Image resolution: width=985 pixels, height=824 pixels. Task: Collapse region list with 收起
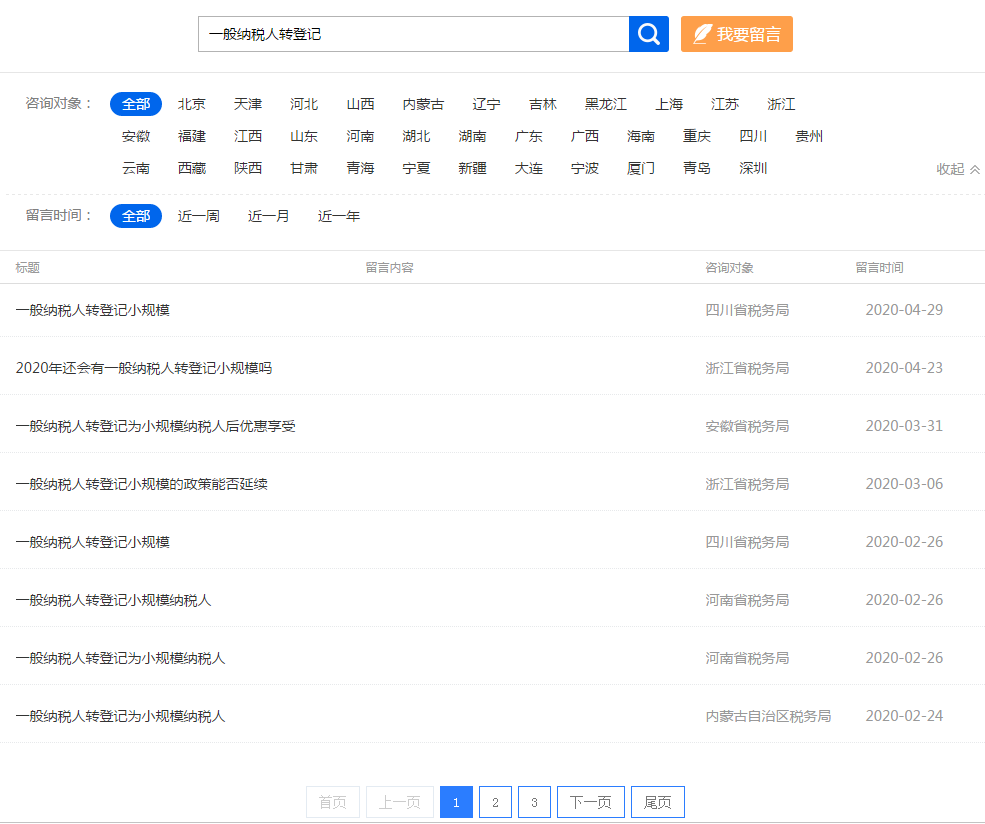(x=957, y=169)
